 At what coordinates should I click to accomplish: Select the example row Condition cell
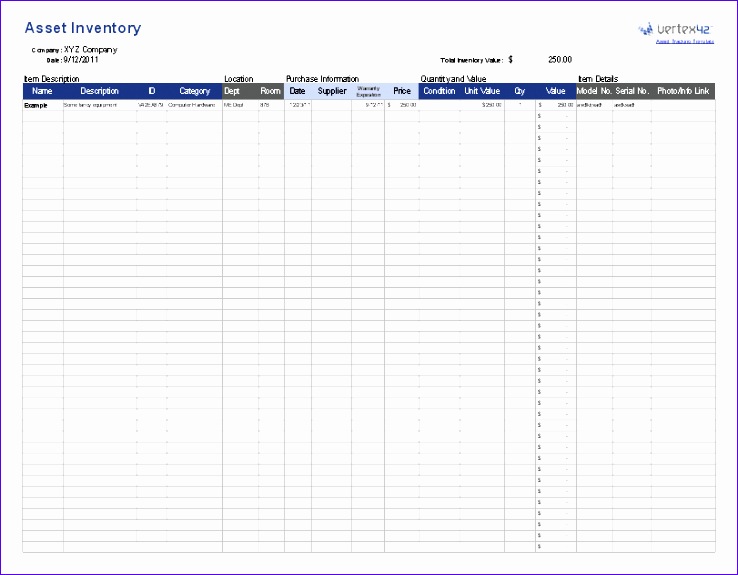[439, 105]
